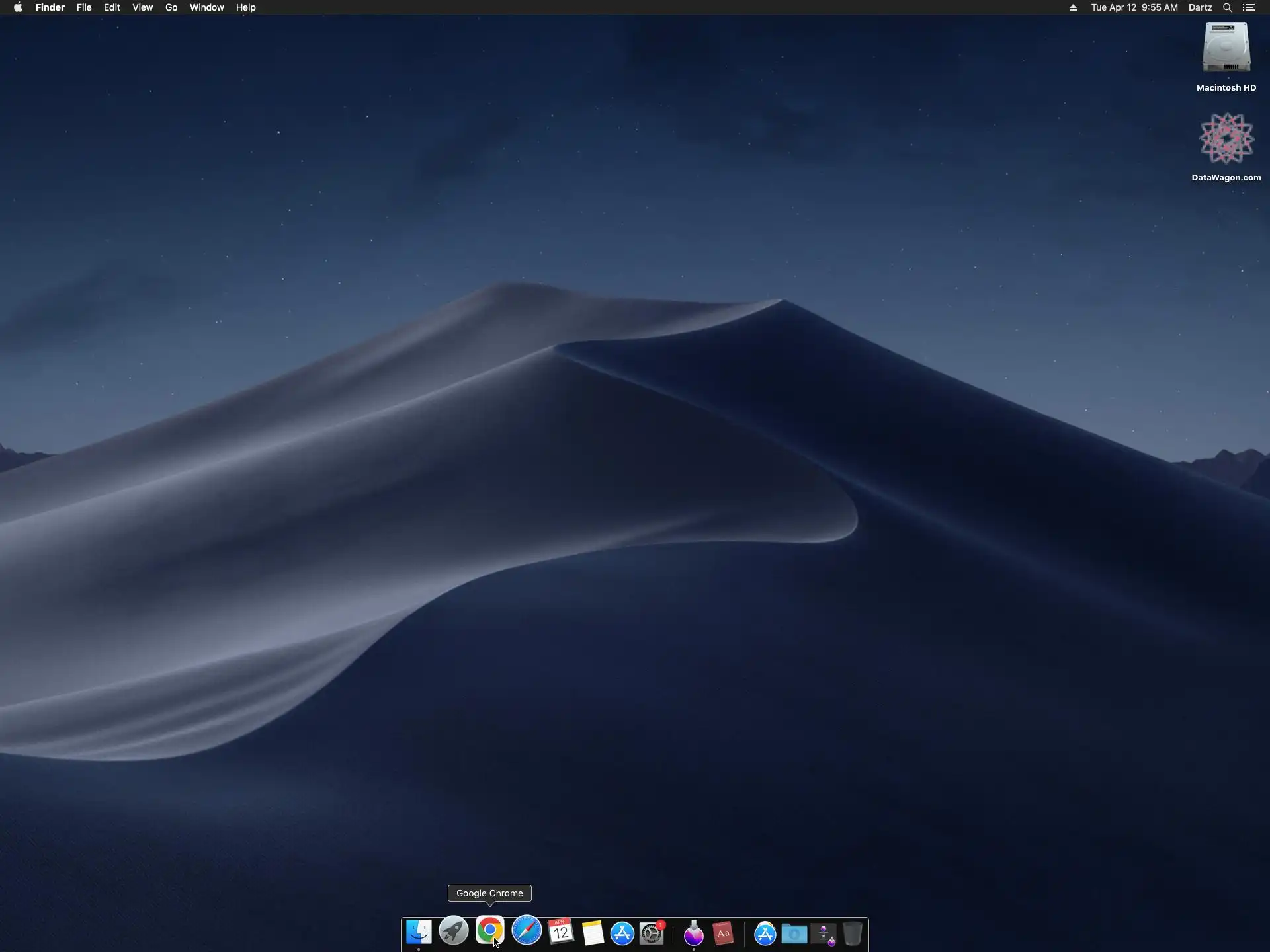Show Notification Center list icon
Screen dimensions: 1270x952
coord(1249,7)
